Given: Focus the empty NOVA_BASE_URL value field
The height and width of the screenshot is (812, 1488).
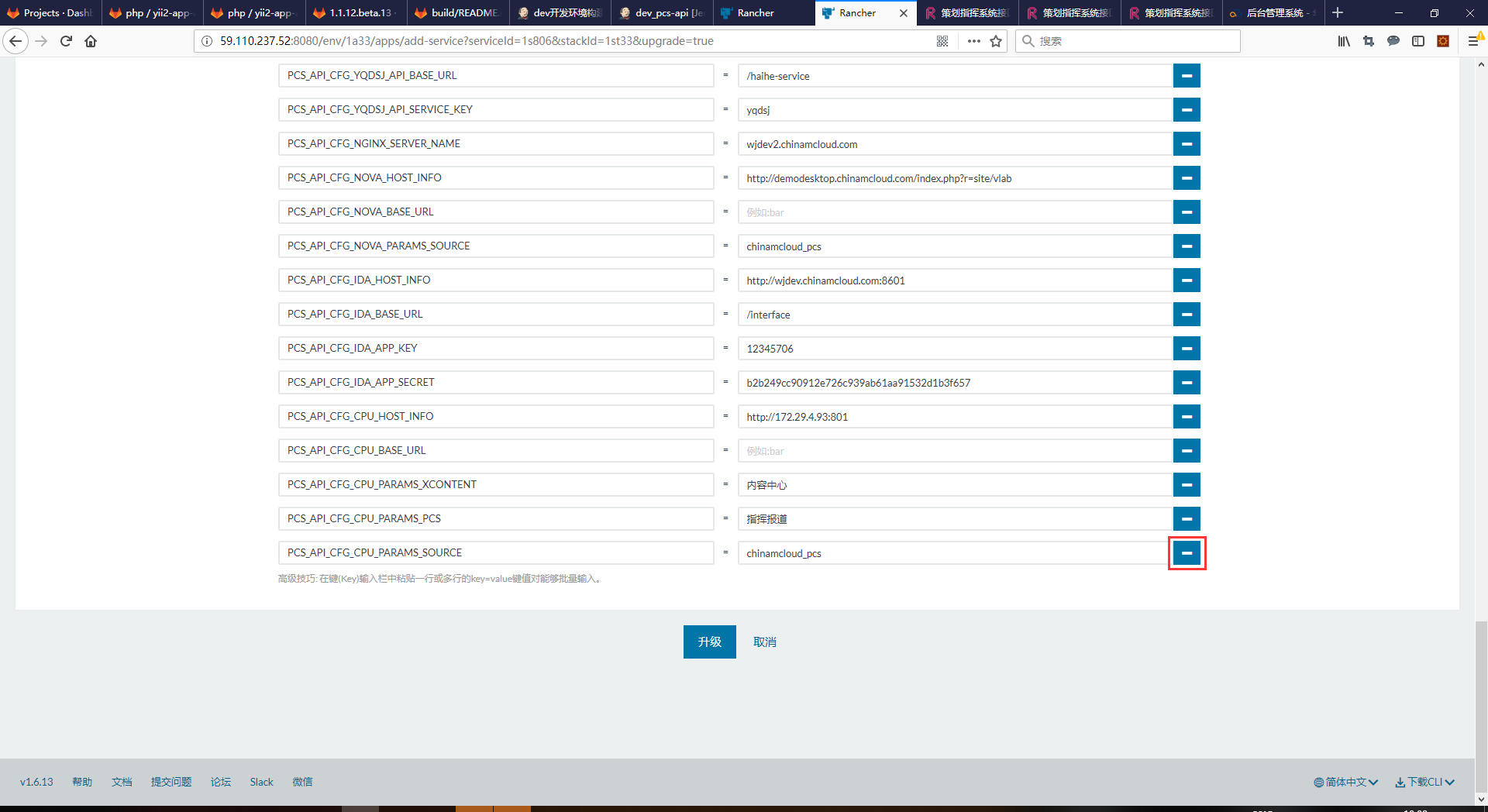Looking at the screenshot, I should tap(956, 212).
